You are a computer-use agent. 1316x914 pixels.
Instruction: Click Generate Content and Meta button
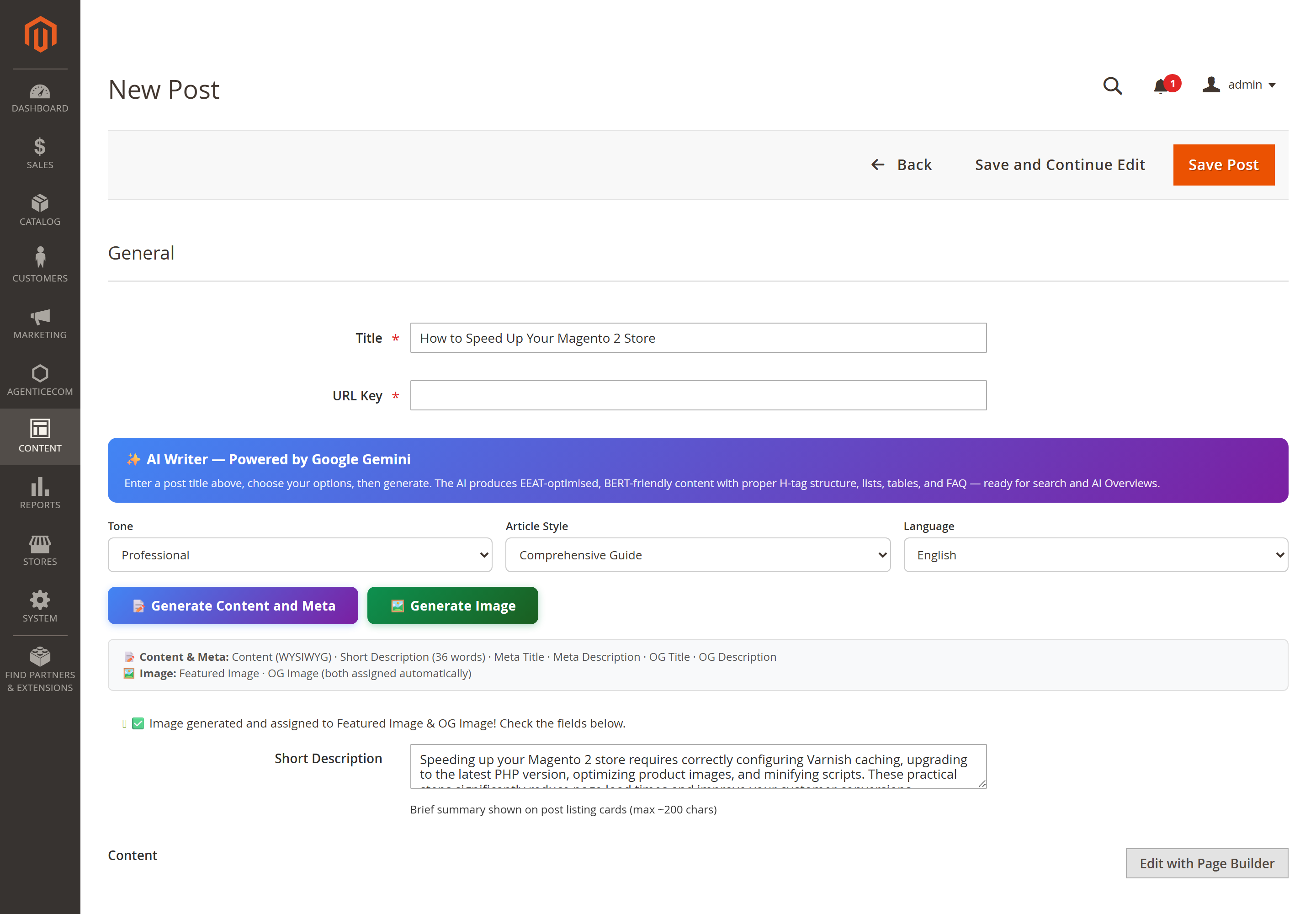pyautogui.click(x=233, y=606)
